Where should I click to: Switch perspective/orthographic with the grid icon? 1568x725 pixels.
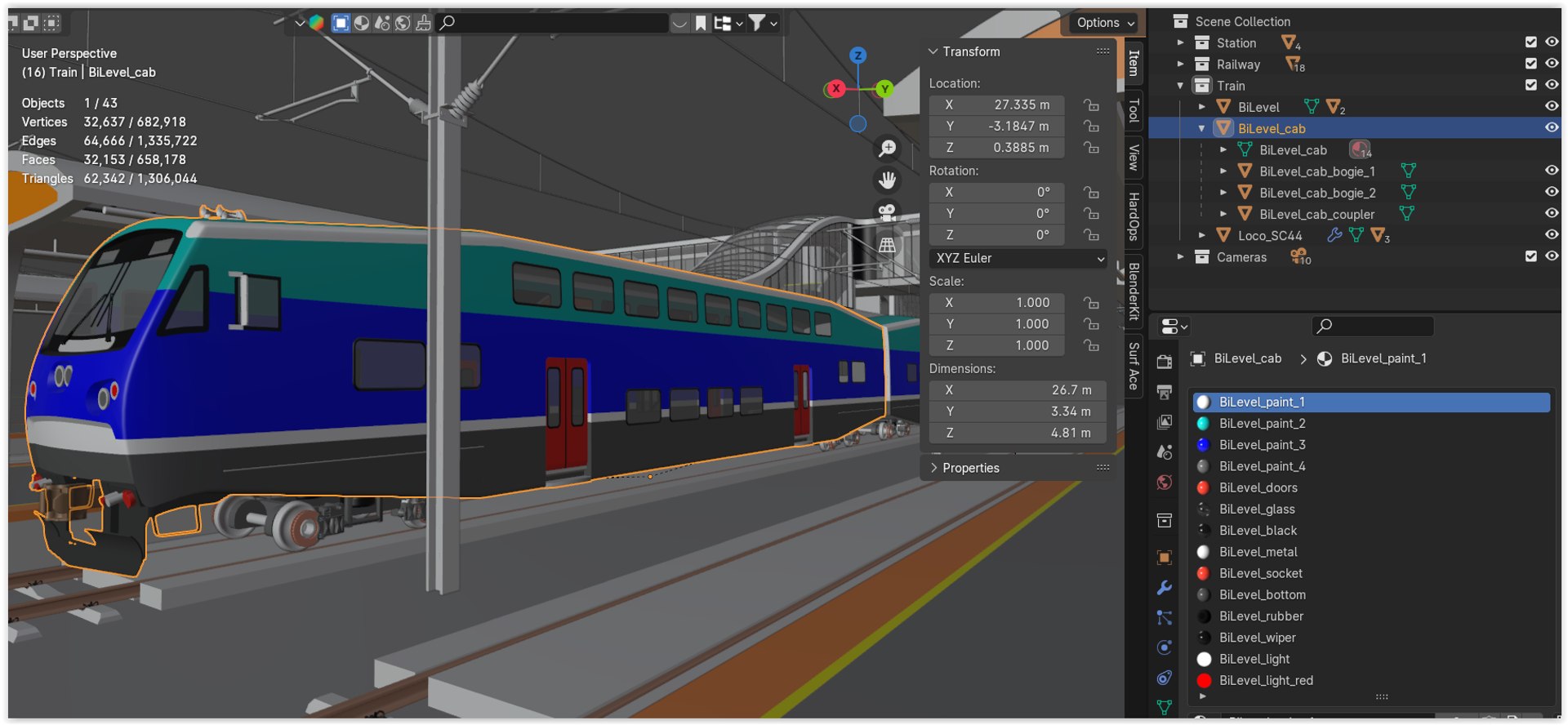coord(887,245)
